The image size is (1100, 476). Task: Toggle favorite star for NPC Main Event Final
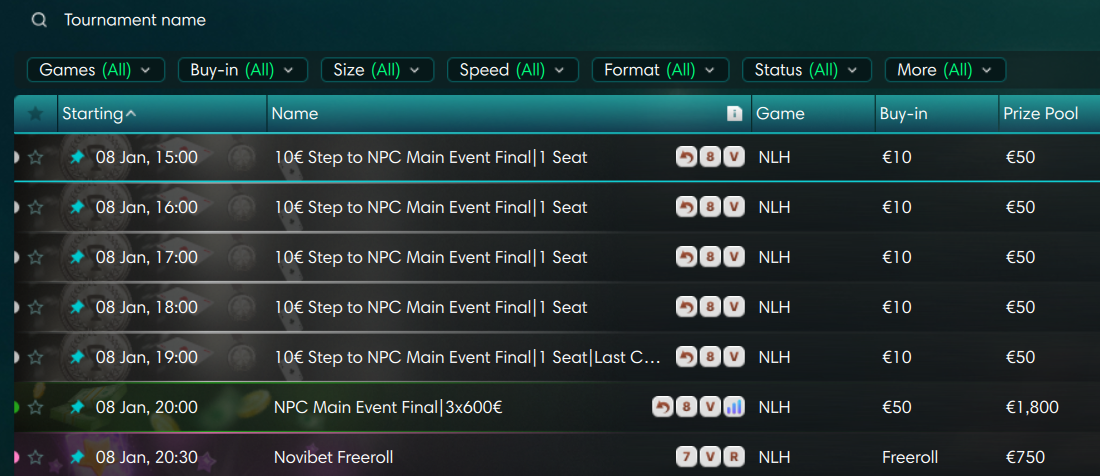pos(36,407)
